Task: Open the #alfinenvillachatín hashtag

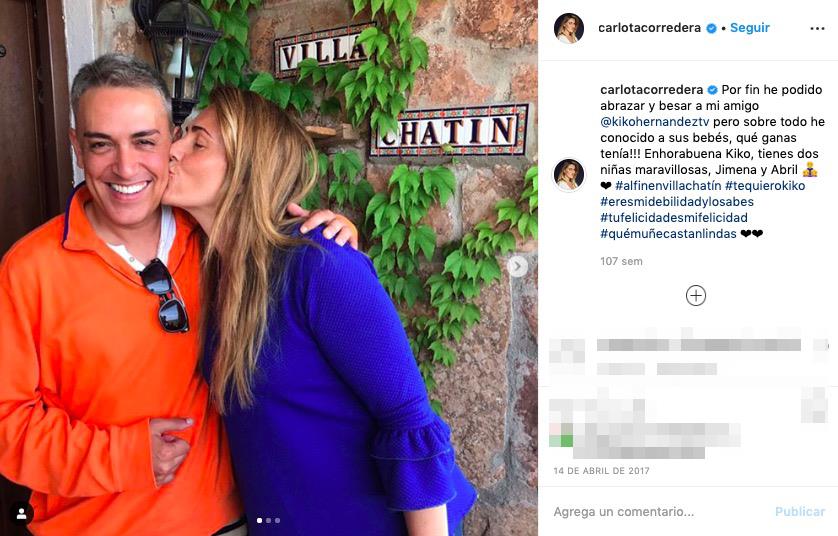Action: [668, 186]
